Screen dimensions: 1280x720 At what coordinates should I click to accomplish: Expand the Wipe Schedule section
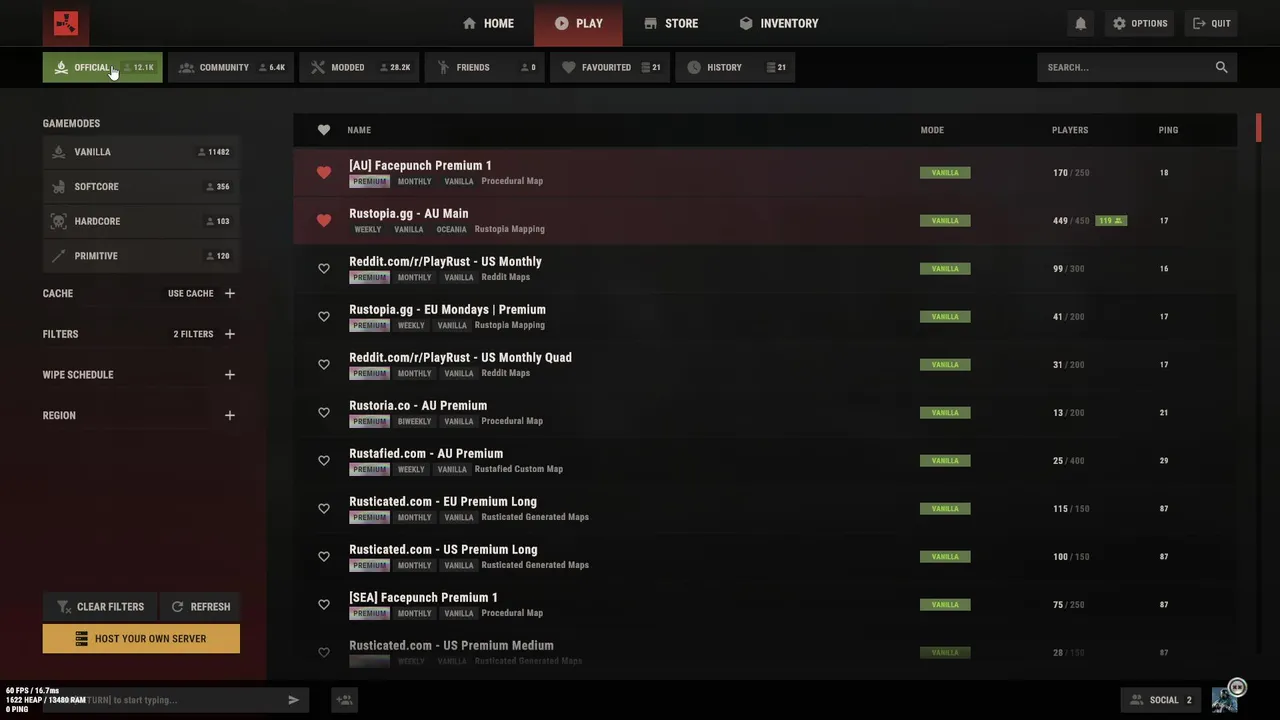point(230,375)
